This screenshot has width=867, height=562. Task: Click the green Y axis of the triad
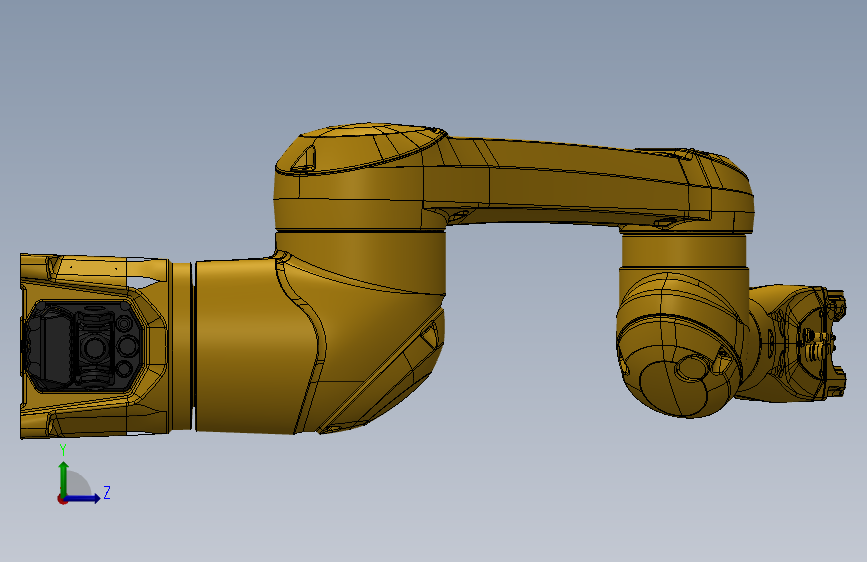64,478
